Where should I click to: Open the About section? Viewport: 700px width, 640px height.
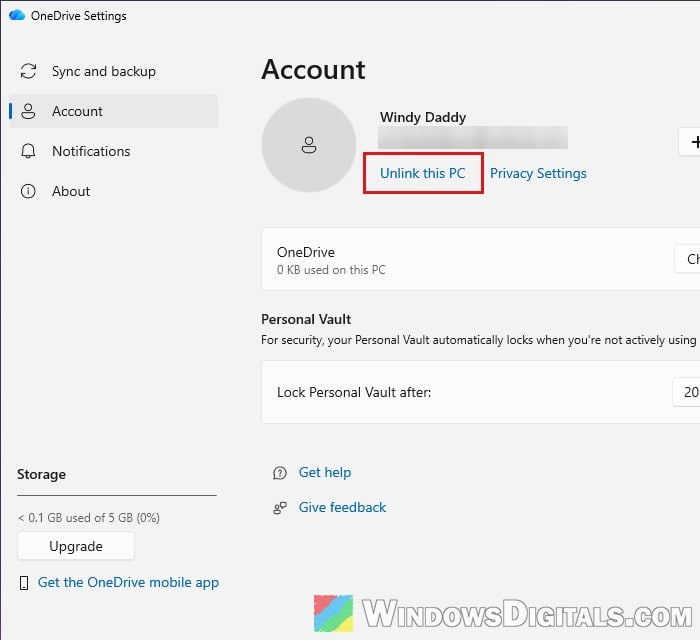coord(113,191)
